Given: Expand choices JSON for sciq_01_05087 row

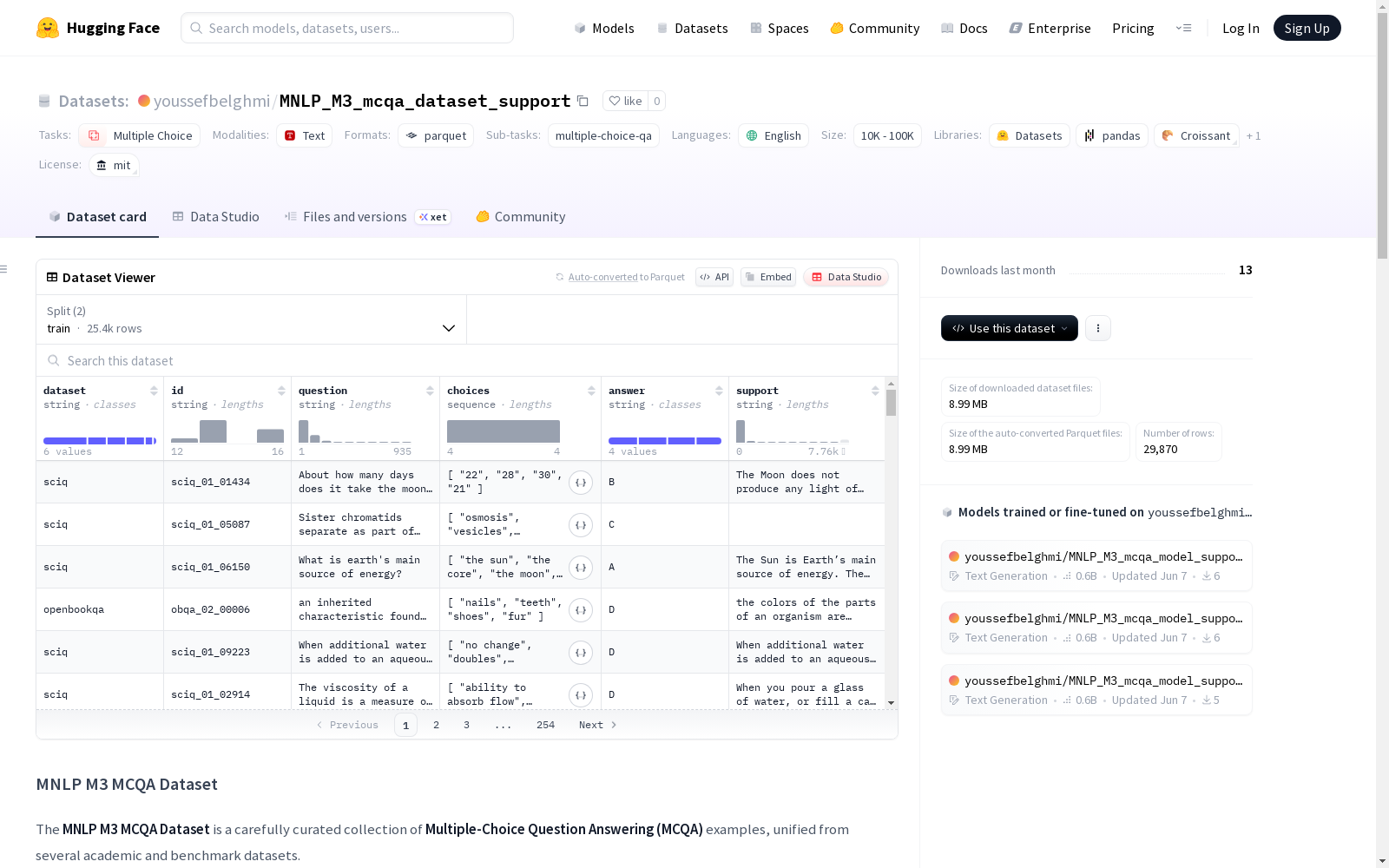Looking at the screenshot, I should click(581, 525).
